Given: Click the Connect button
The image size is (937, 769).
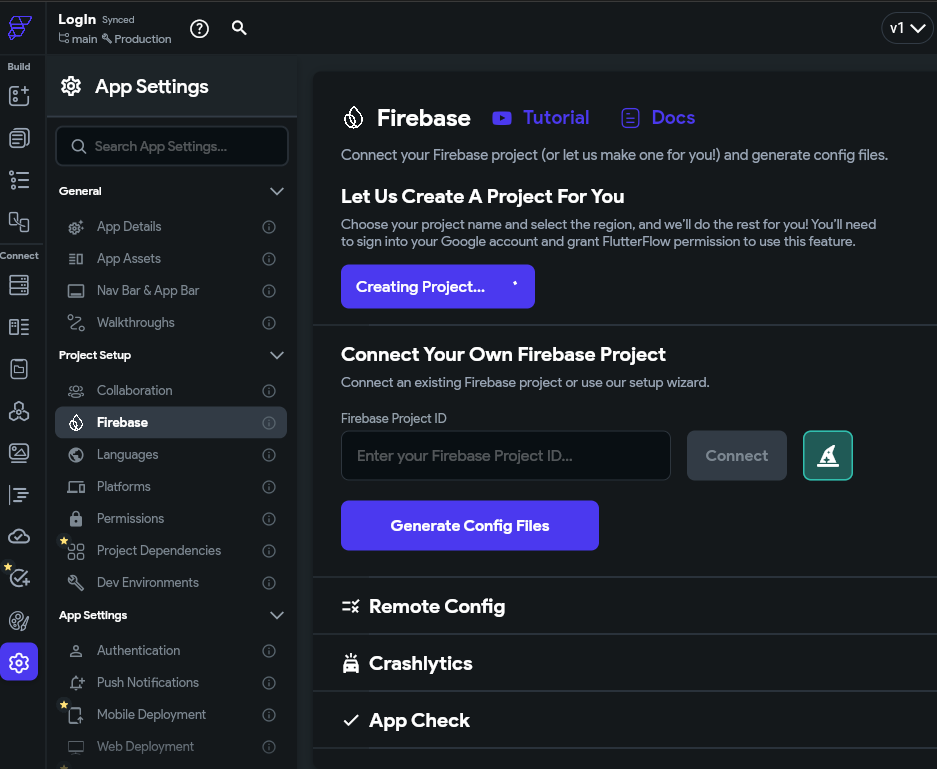Looking at the screenshot, I should pos(736,455).
